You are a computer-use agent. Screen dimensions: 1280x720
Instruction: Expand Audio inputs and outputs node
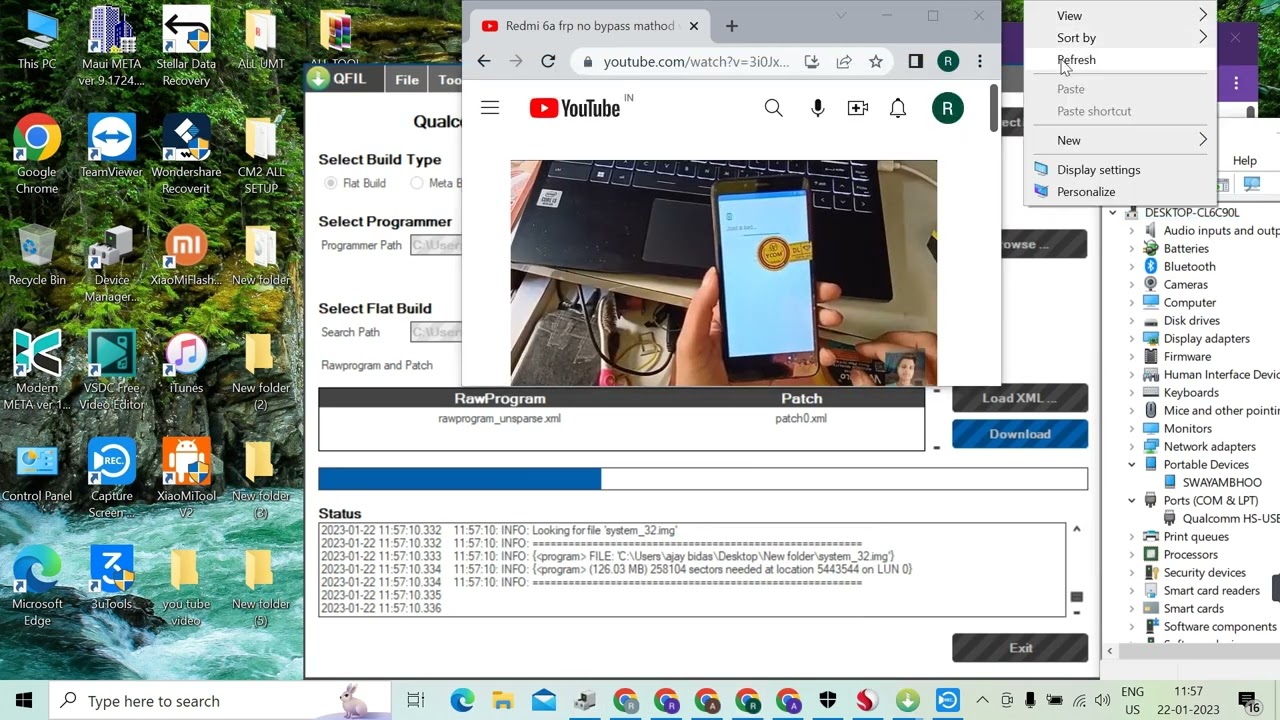[x=1132, y=230]
